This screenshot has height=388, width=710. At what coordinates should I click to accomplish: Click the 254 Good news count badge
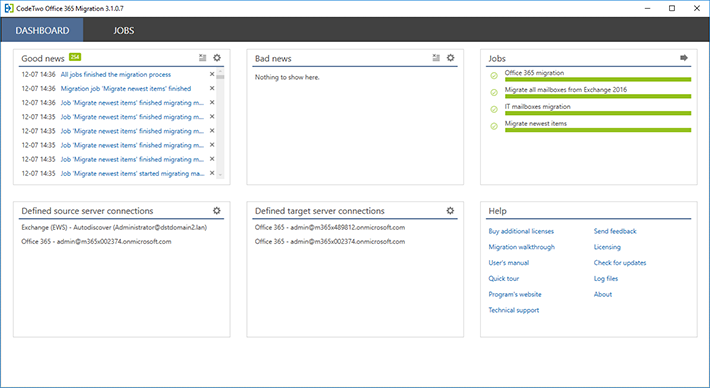tap(75, 57)
